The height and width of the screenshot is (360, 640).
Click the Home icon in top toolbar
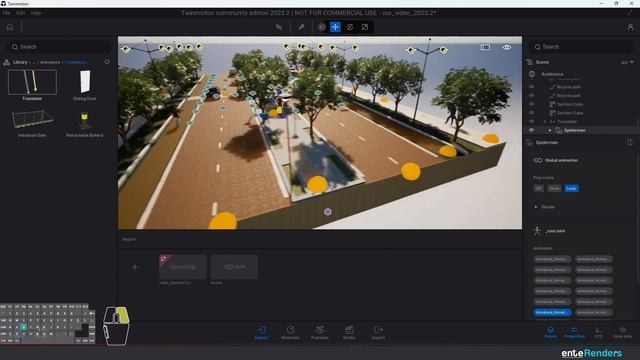pos(10,27)
